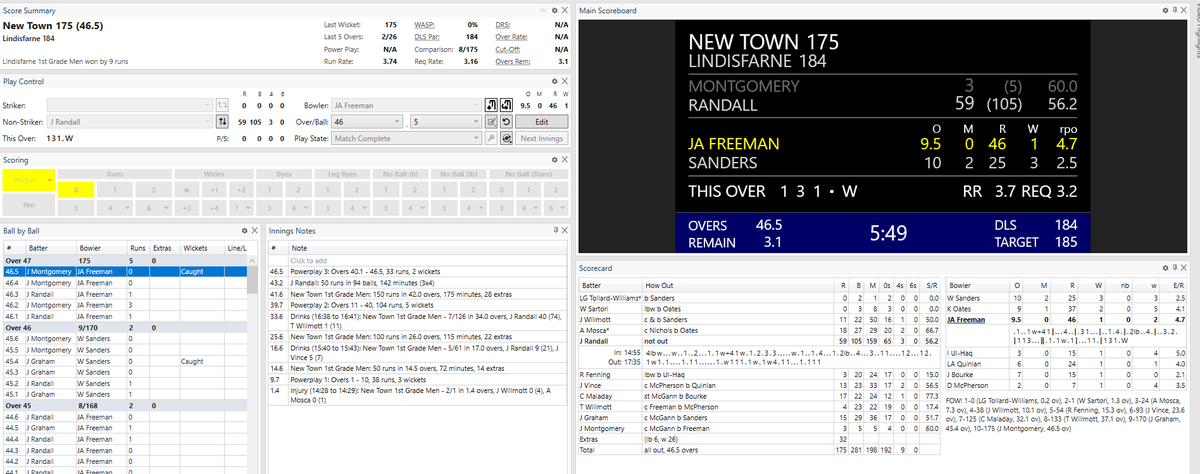
Task: Click yellow 0 runs button
Action: tap(76, 189)
